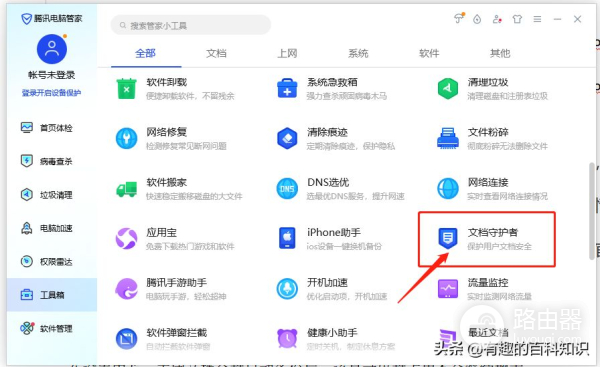The width and height of the screenshot is (600, 367).
Task: Click the 流量监控 title text
Action: click(x=488, y=282)
